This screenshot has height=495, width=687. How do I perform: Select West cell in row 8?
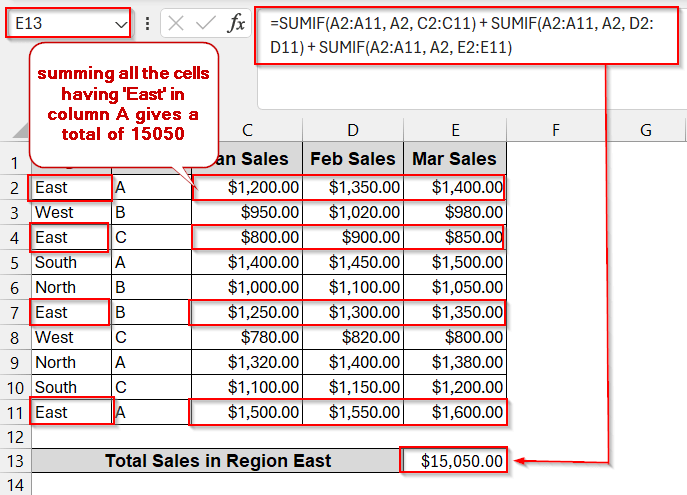click(71, 337)
